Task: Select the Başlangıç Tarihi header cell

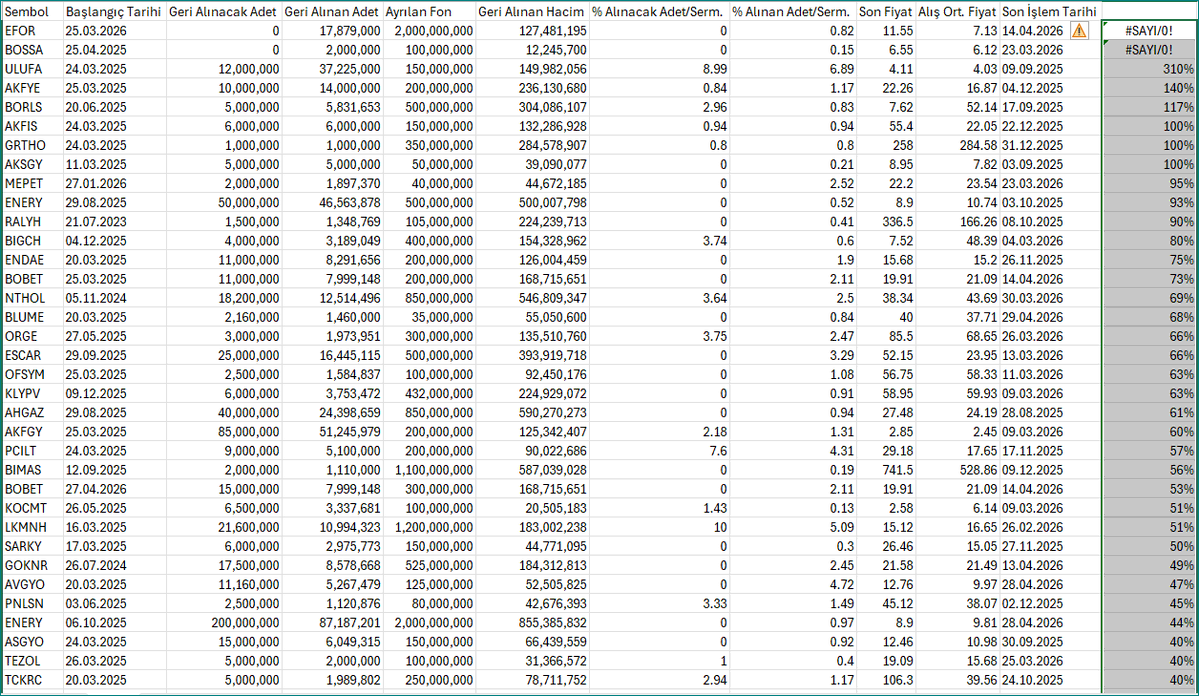Action: click(113, 11)
